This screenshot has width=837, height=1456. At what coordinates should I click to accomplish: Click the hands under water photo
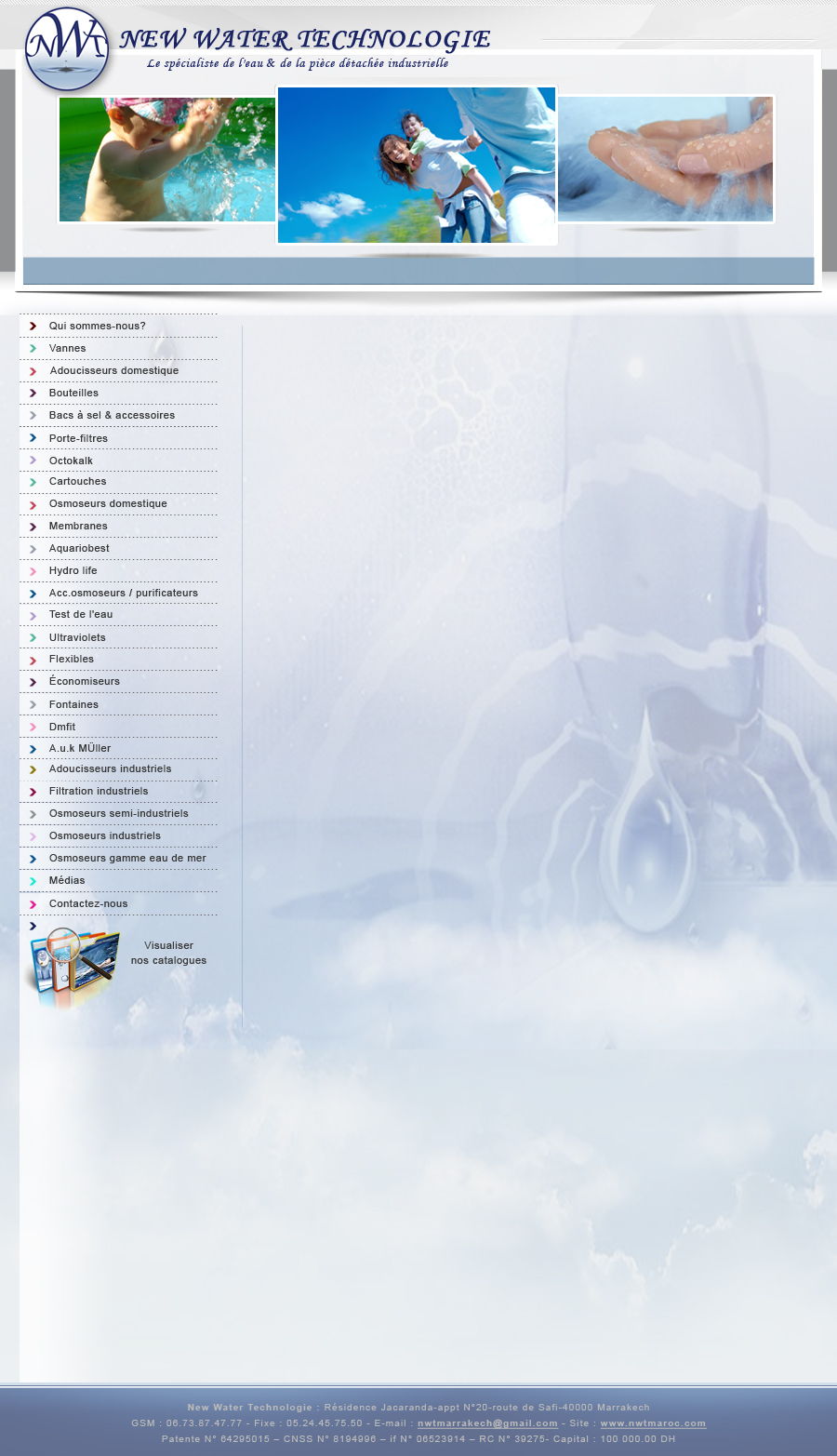(x=665, y=159)
